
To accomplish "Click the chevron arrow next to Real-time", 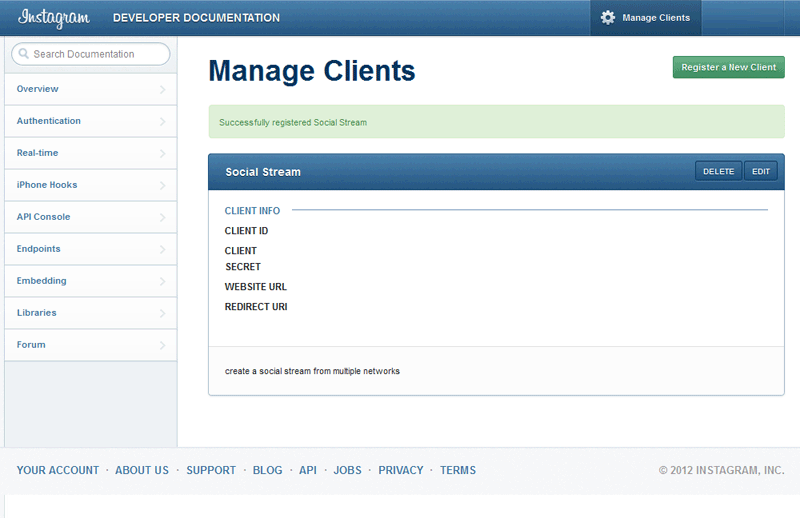I will tap(163, 154).
